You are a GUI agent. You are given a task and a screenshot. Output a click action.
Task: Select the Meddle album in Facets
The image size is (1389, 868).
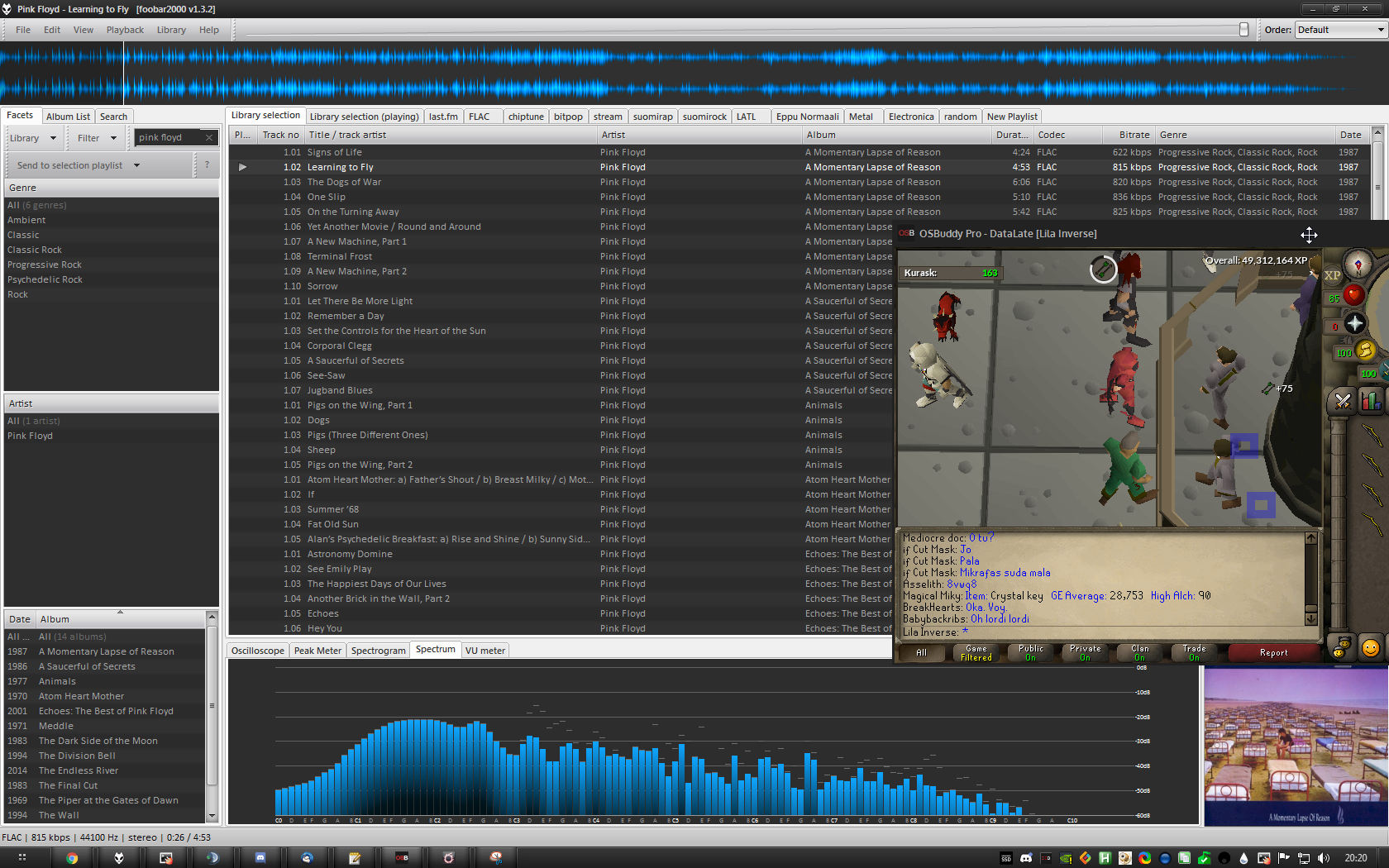[x=55, y=727]
